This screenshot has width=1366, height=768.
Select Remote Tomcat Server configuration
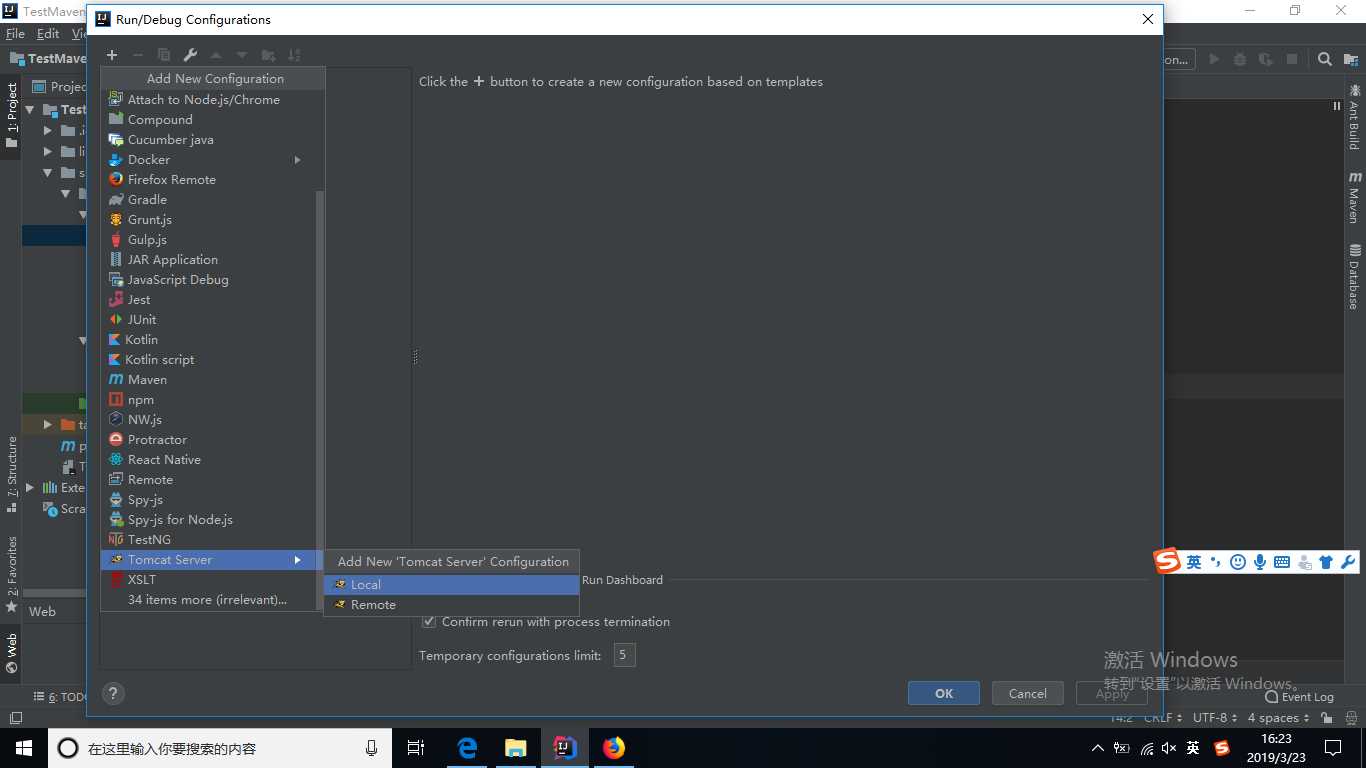pos(451,604)
